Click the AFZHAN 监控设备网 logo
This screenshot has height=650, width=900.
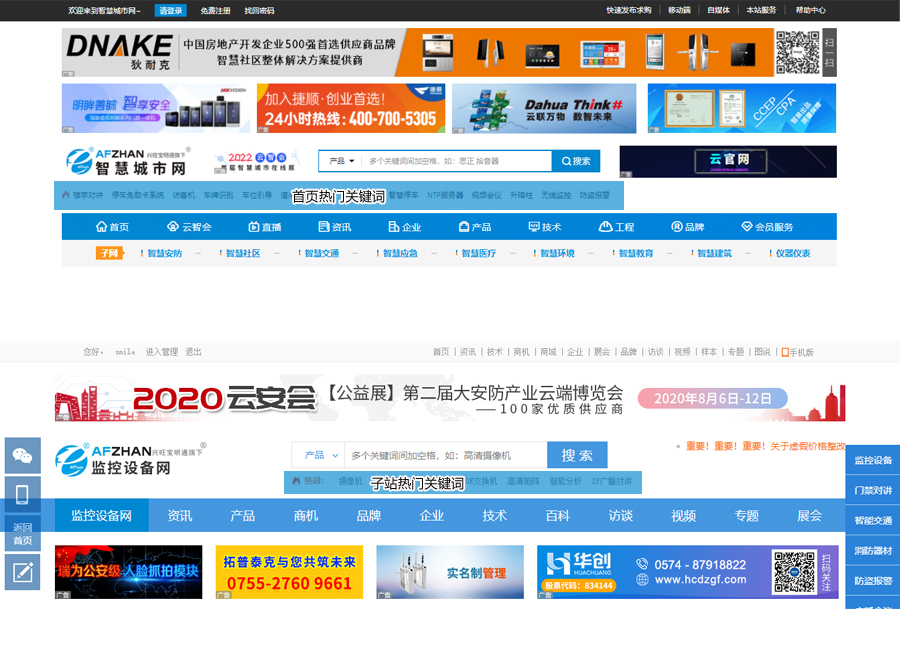click(130, 460)
